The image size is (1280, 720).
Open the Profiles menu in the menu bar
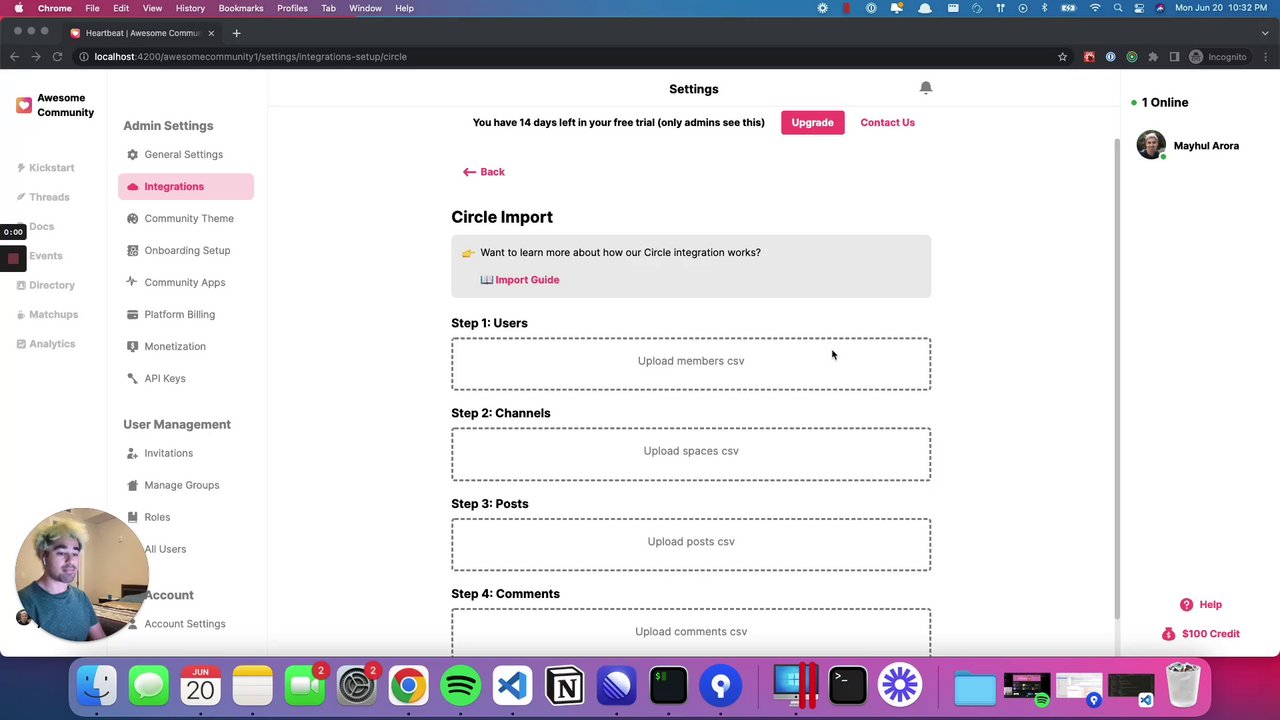292,8
